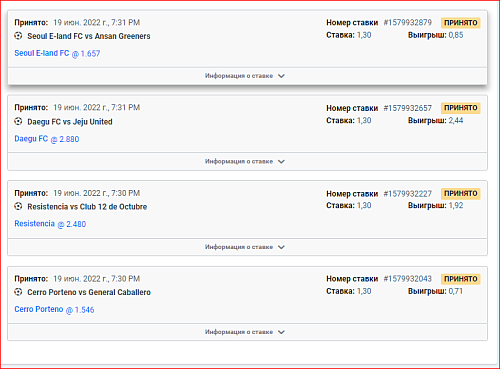Click stake 1,30 on Seoul E-land bet

coord(364,35)
